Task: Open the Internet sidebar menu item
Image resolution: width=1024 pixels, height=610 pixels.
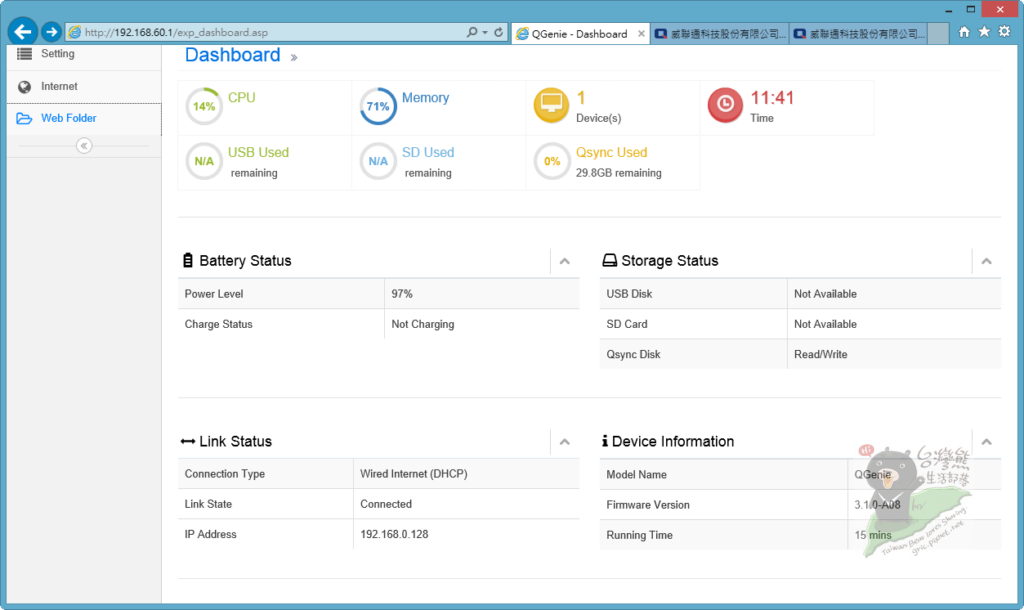Action: click(59, 87)
